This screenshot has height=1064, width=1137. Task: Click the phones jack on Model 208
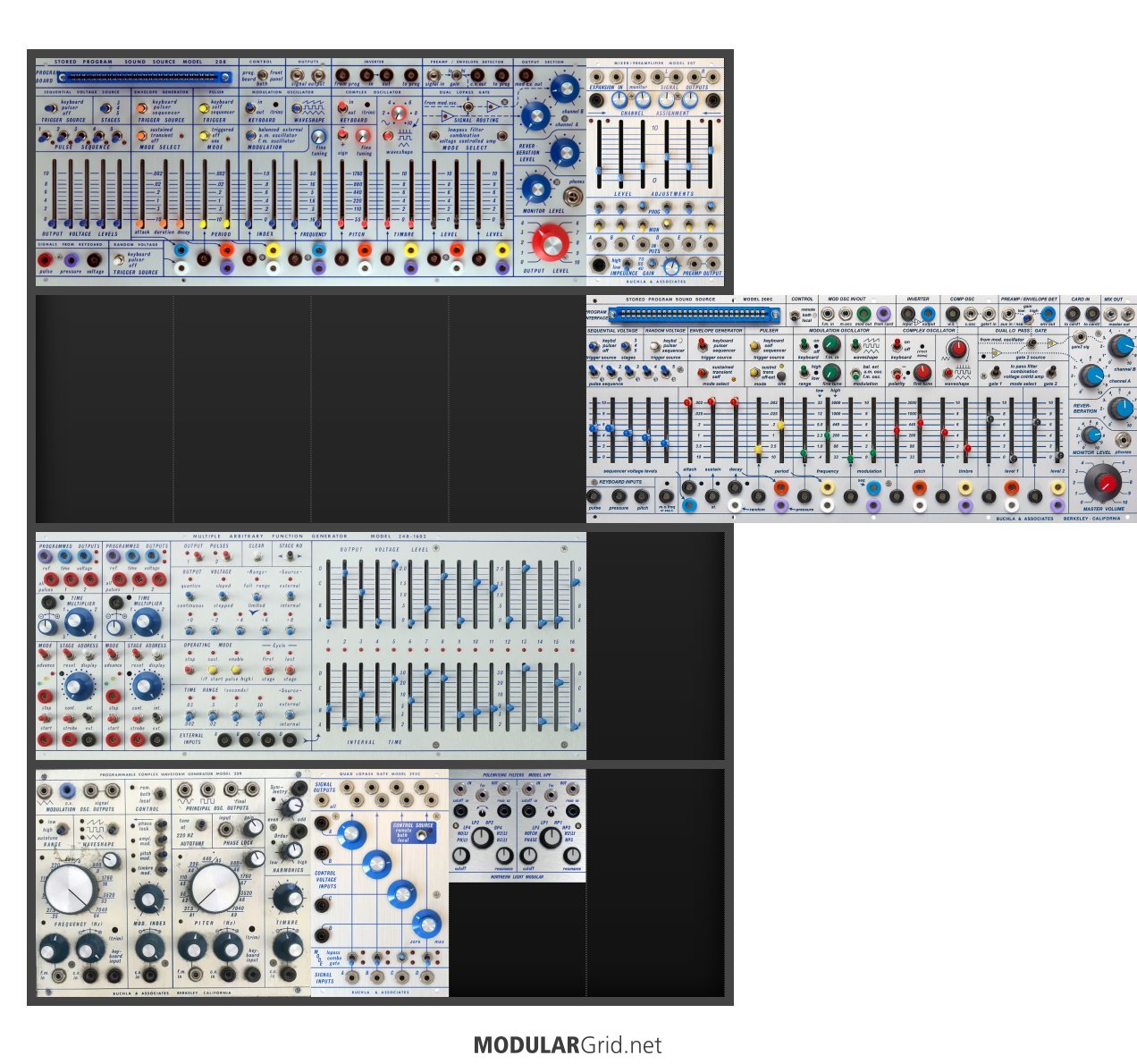click(573, 195)
